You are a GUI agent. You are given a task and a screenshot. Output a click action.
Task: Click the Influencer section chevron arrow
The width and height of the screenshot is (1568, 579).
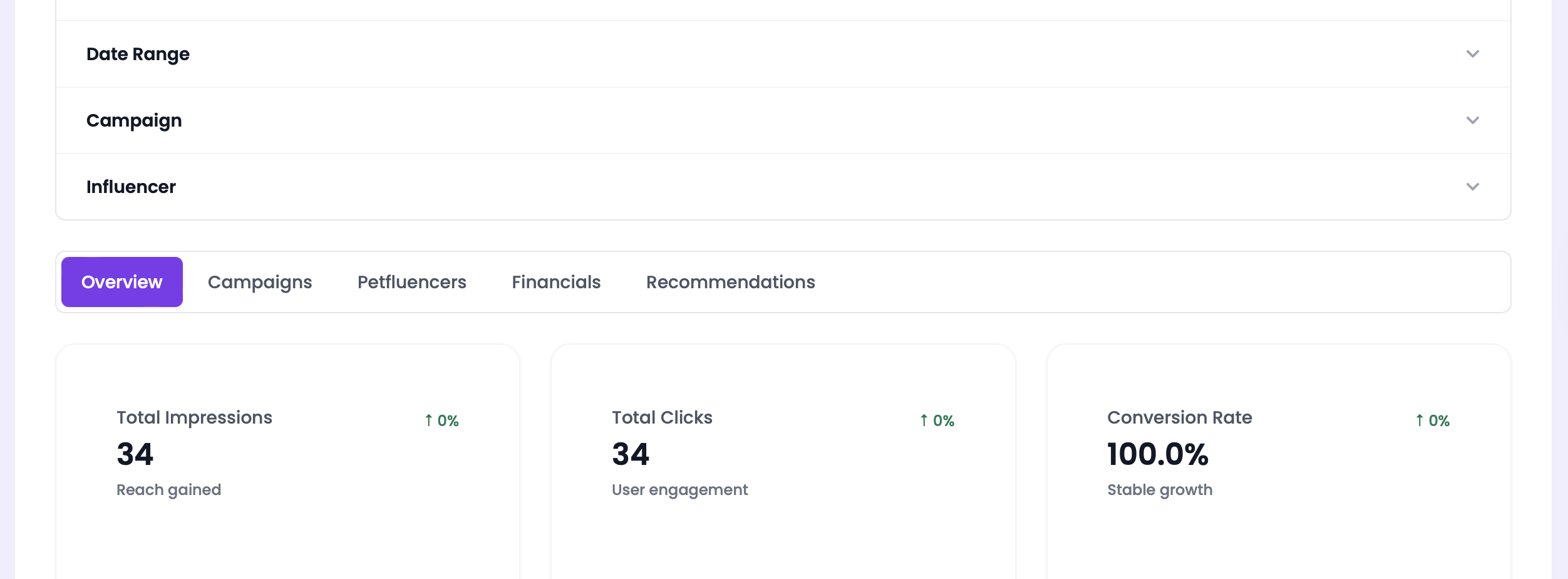coord(1473,186)
